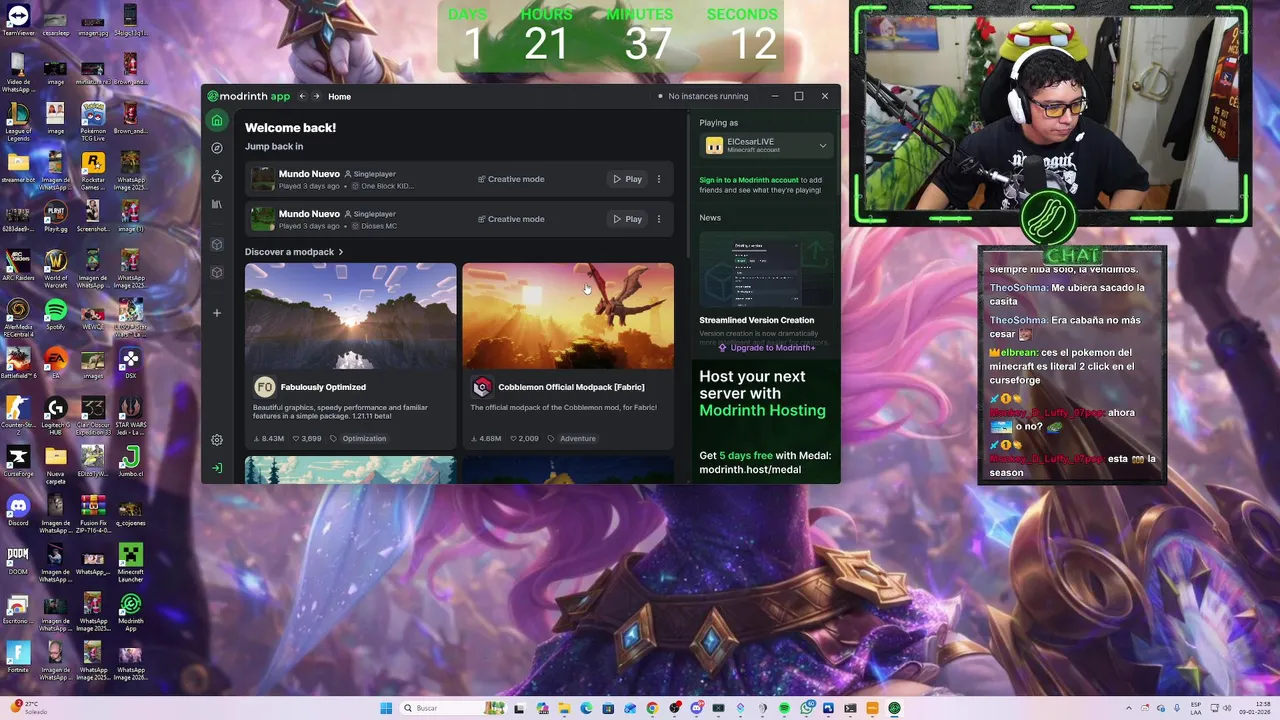
Task: Open EA desktop shortcut
Action: (55, 363)
